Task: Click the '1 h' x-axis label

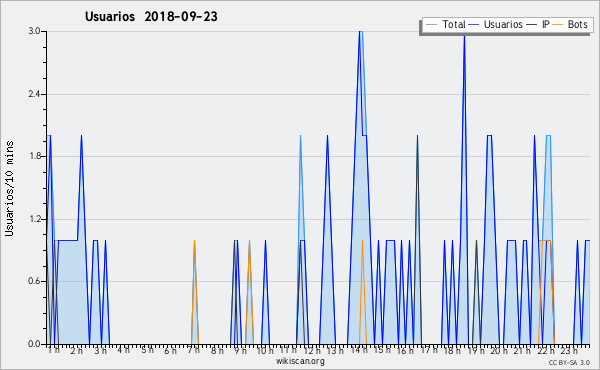Action: click(54, 350)
